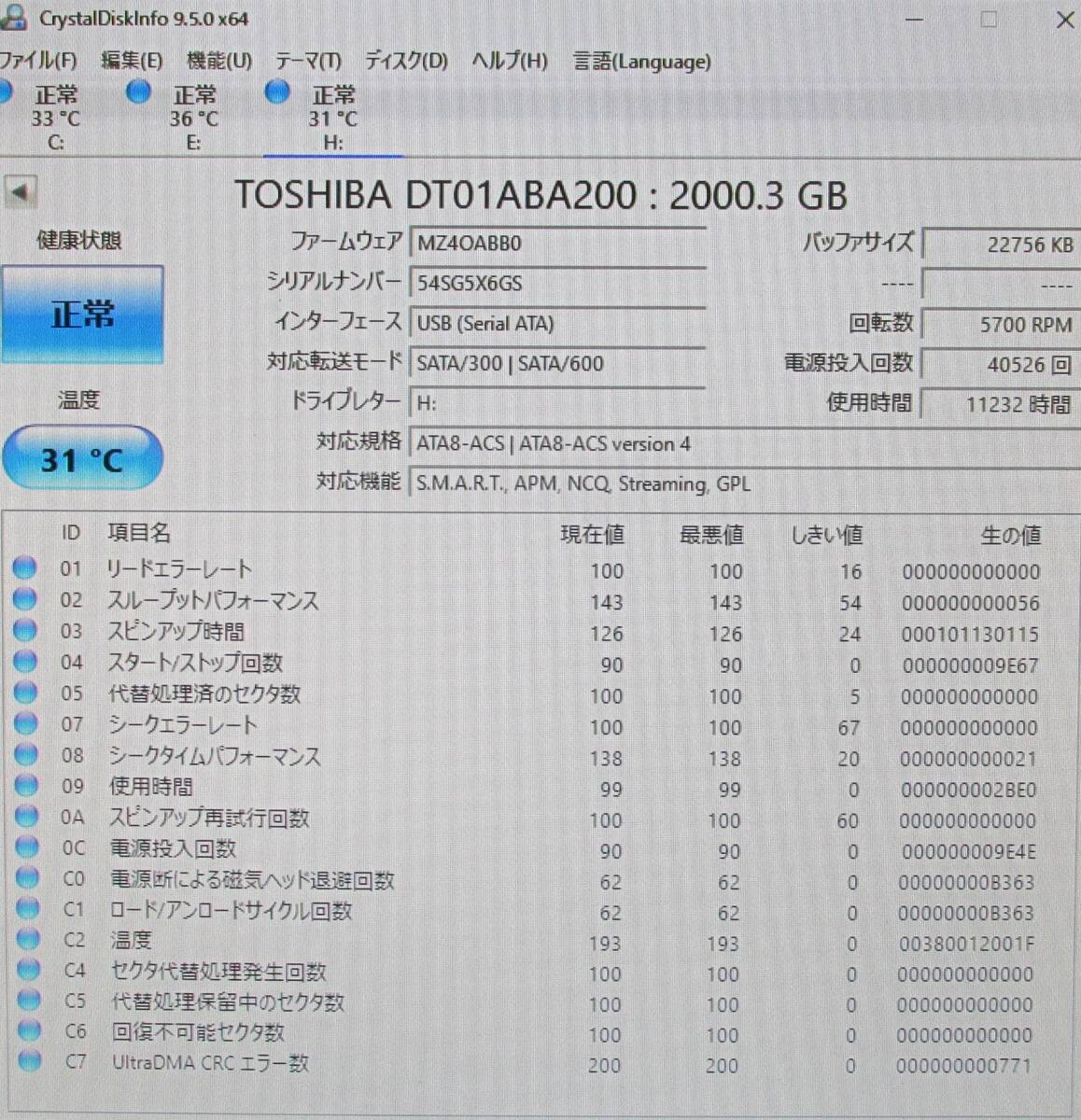Select the row named UltraDMA CRC エラー数
The height and width of the screenshot is (1120, 1081).
(527, 1063)
